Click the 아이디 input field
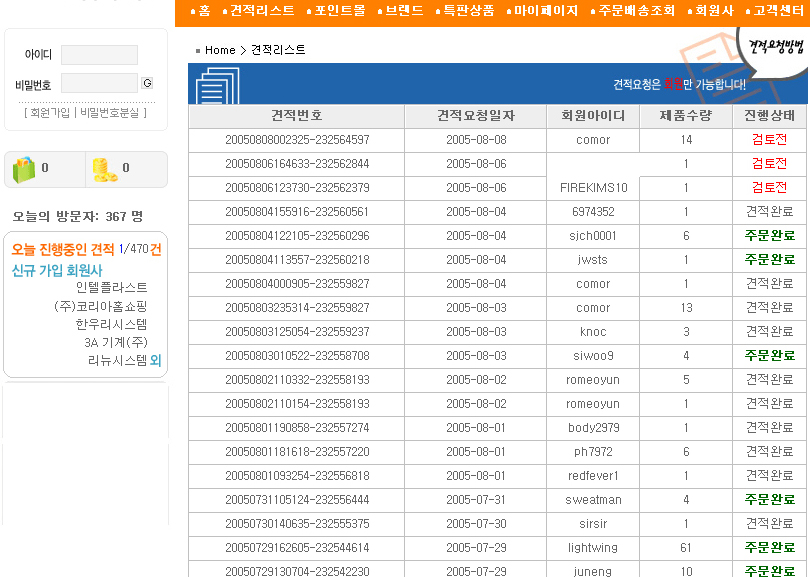 click(99, 55)
